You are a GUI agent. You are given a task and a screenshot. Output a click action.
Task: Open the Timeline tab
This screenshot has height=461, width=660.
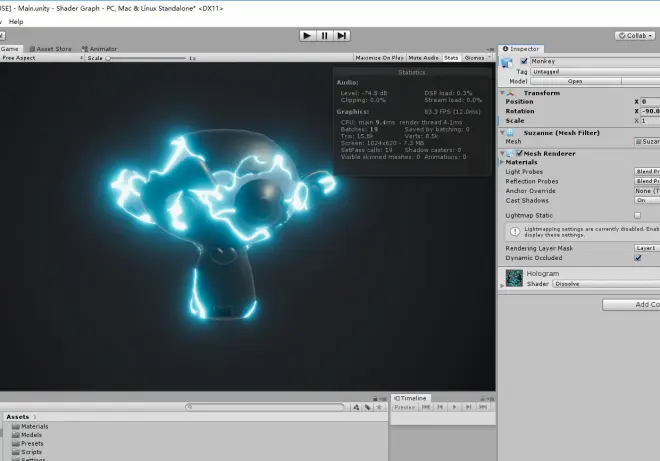(410, 398)
